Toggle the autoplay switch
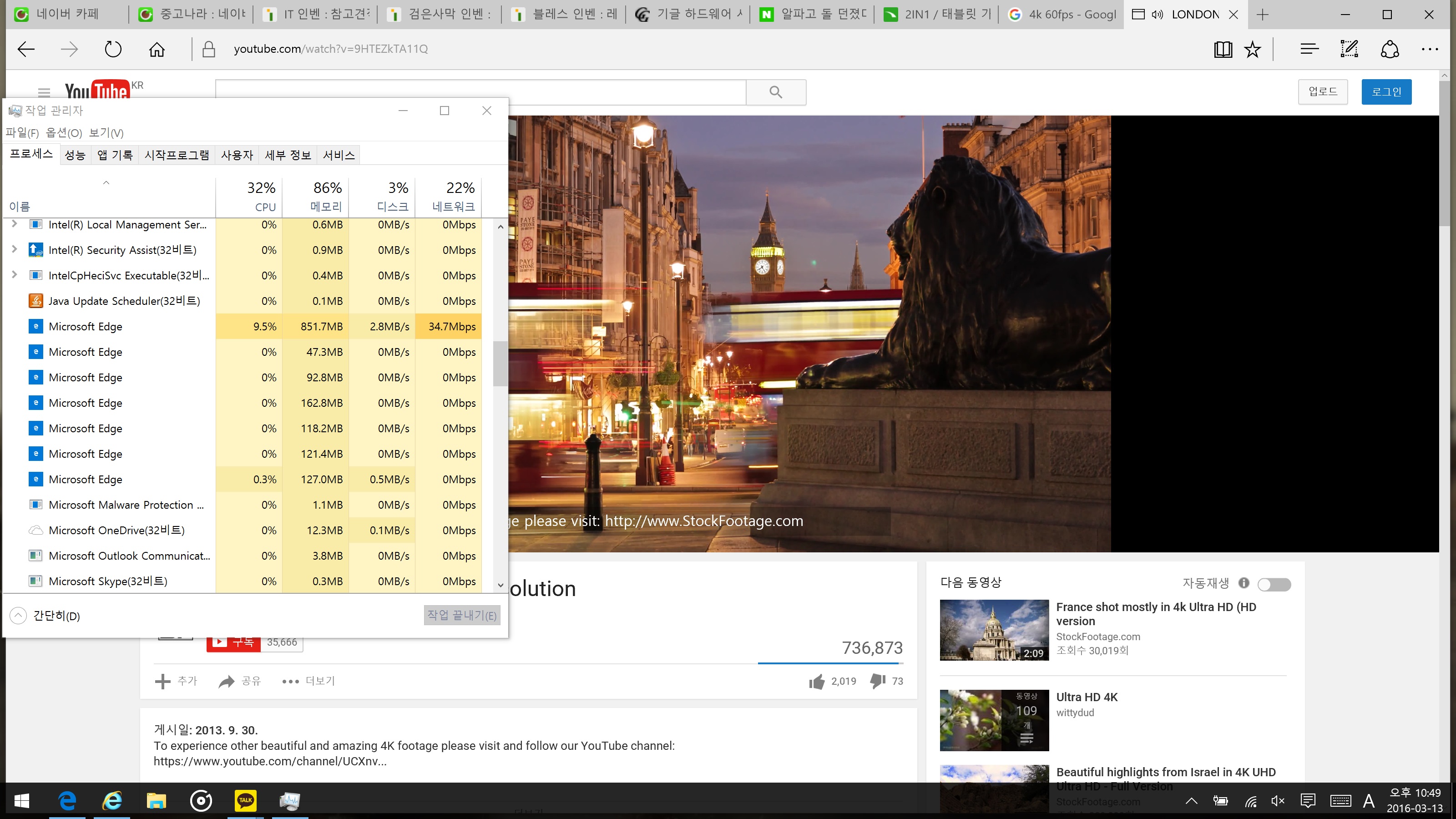 1274,584
